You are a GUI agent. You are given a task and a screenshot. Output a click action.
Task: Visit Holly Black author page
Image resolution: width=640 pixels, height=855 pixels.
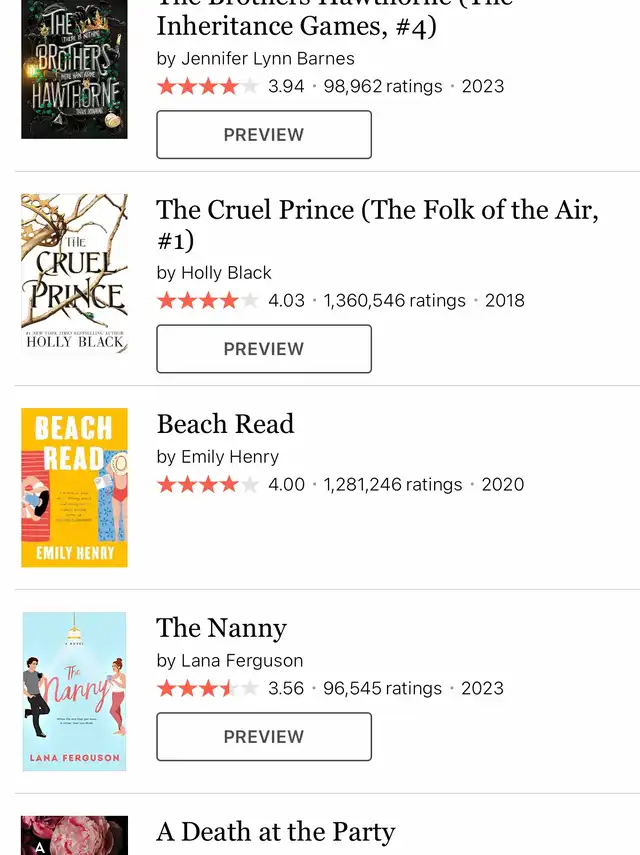click(226, 273)
